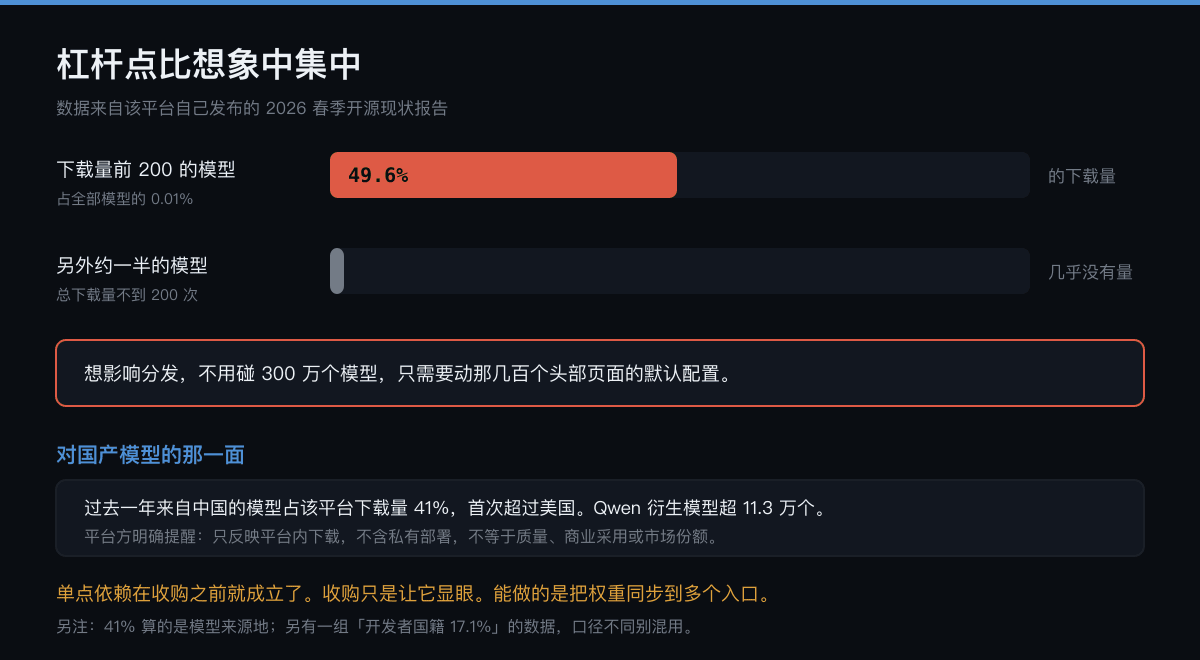Click the 49.6% number inside the red bar

pos(378,175)
